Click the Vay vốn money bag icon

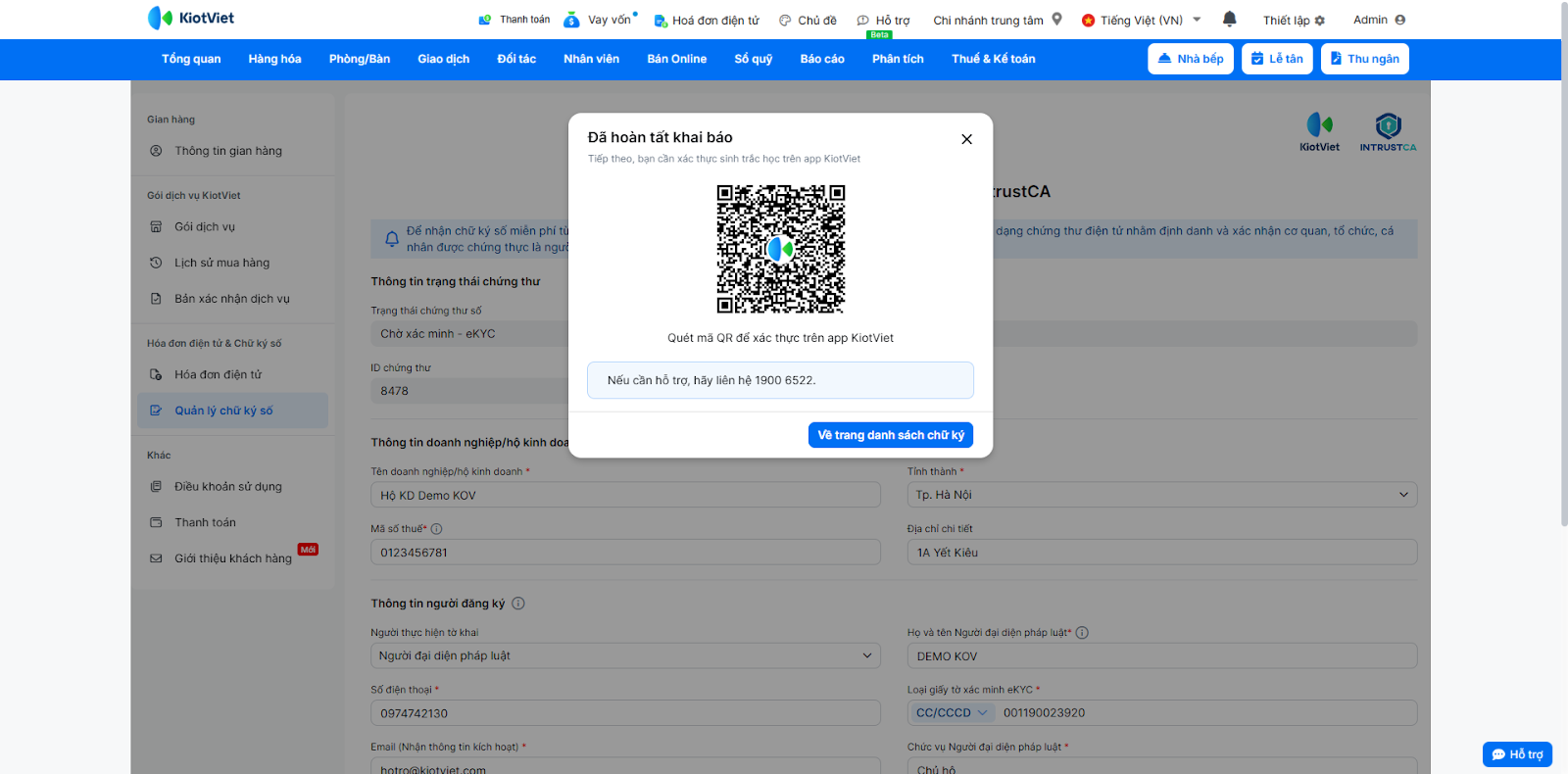click(x=572, y=20)
